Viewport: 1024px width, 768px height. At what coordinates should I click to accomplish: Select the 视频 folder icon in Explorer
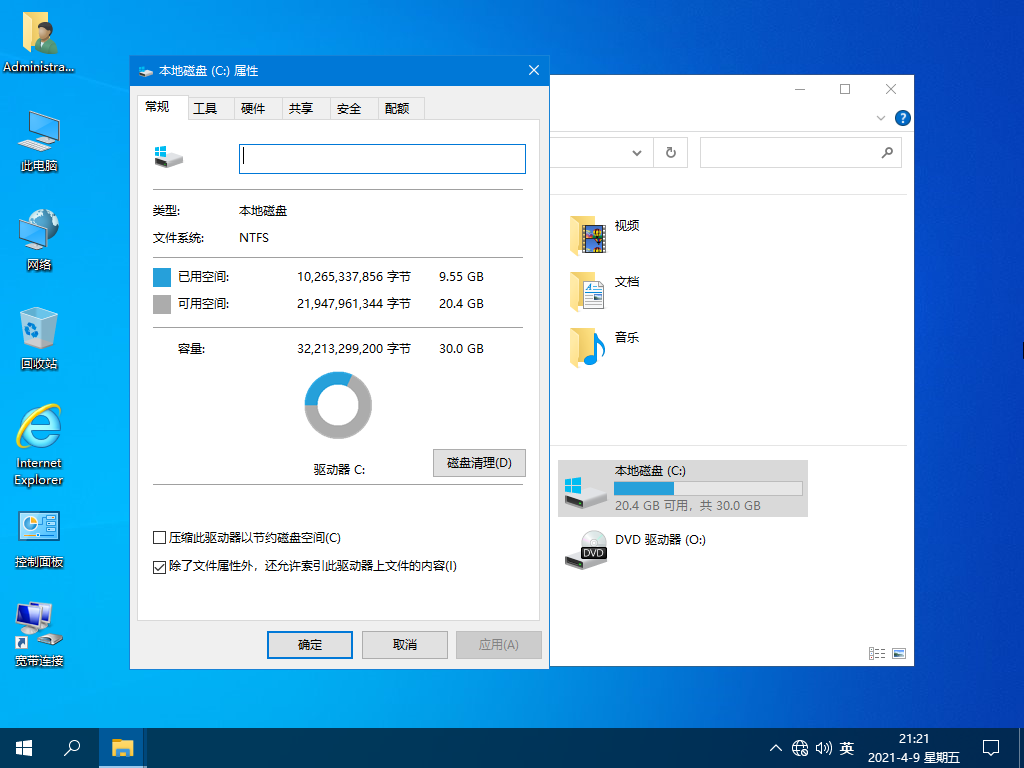(588, 235)
